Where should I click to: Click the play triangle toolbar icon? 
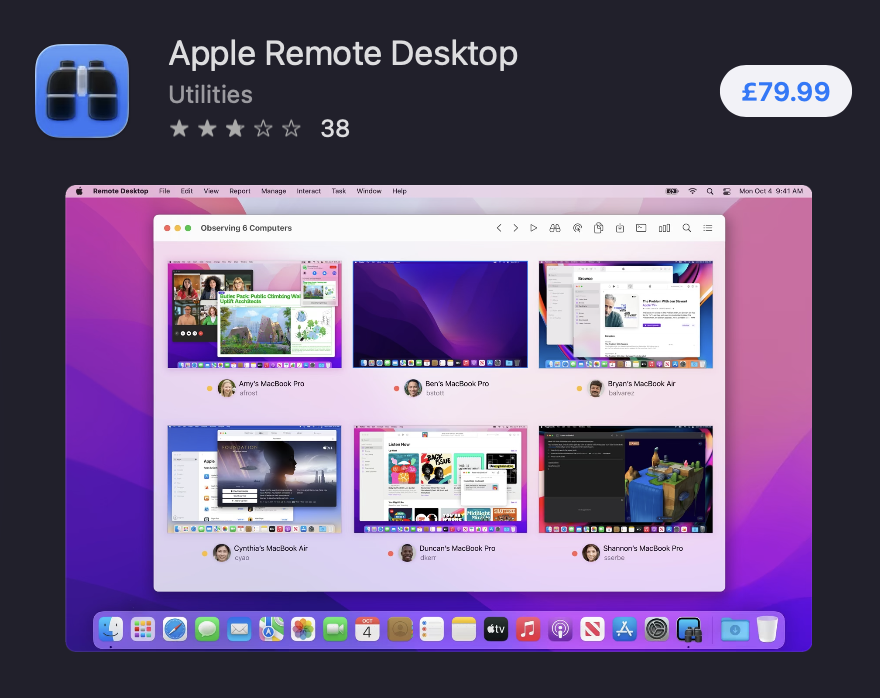[x=533, y=228]
